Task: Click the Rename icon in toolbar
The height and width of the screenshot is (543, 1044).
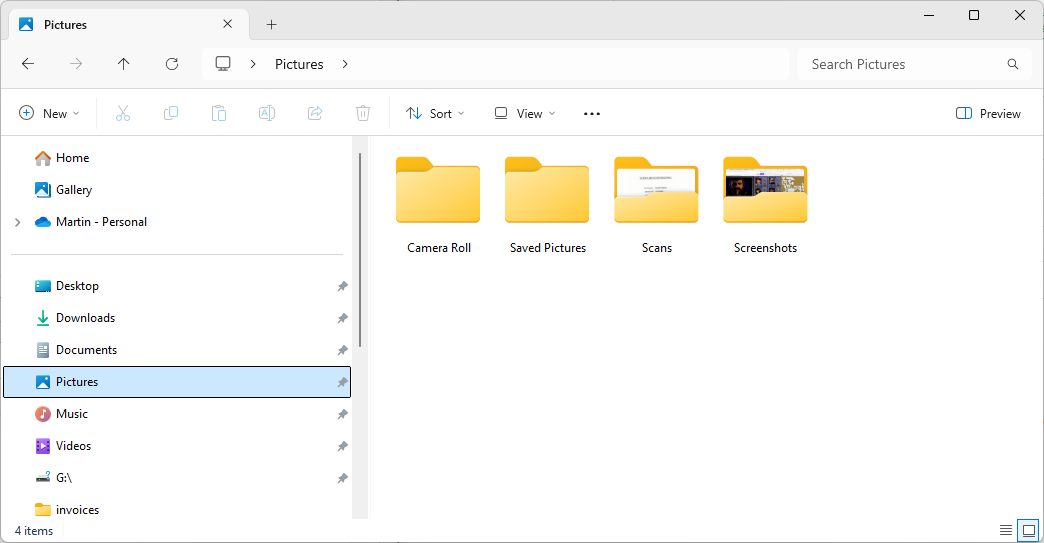Action: [267, 113]
